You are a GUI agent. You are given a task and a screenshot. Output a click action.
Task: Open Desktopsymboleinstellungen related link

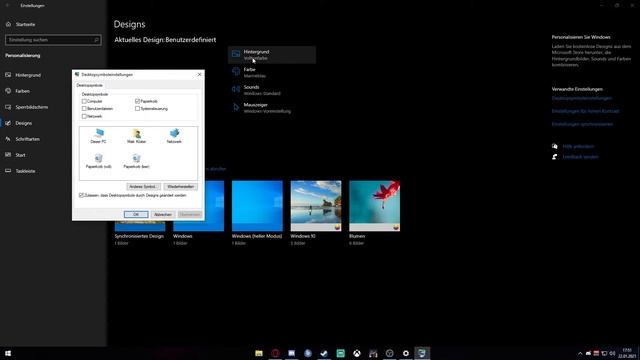click(x=582, y=98)
